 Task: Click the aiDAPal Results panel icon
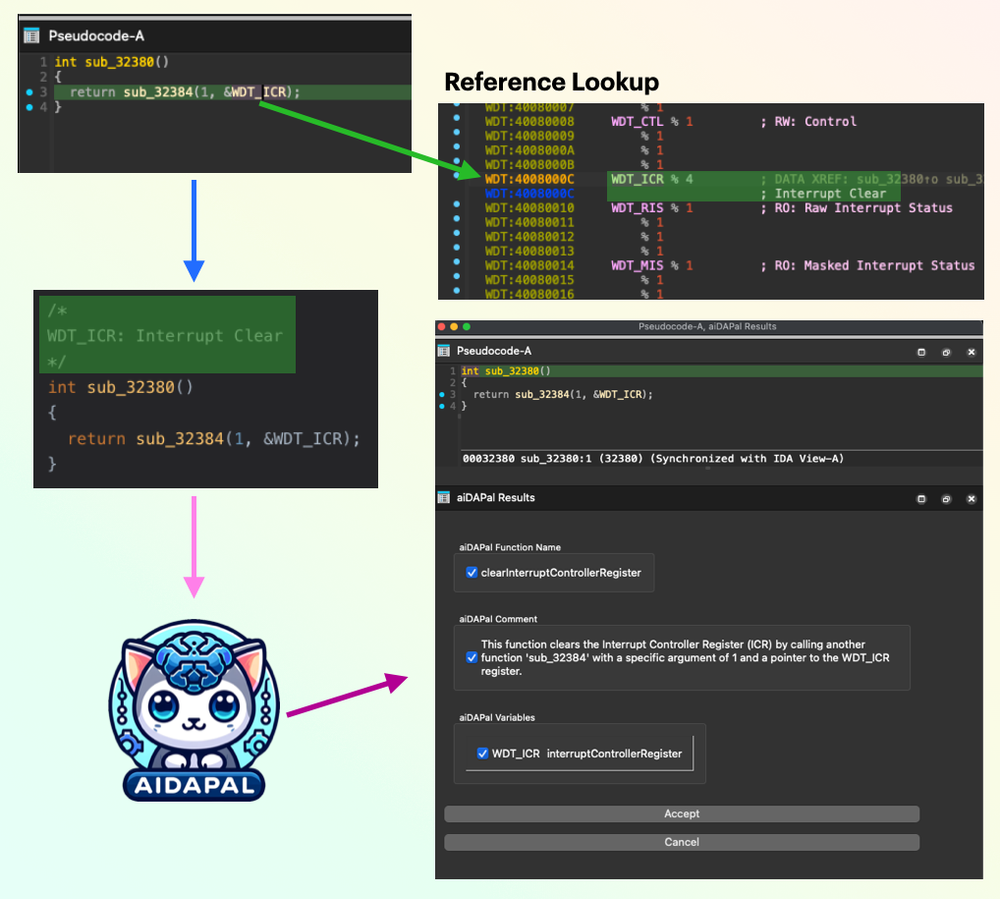pos(444,497)
